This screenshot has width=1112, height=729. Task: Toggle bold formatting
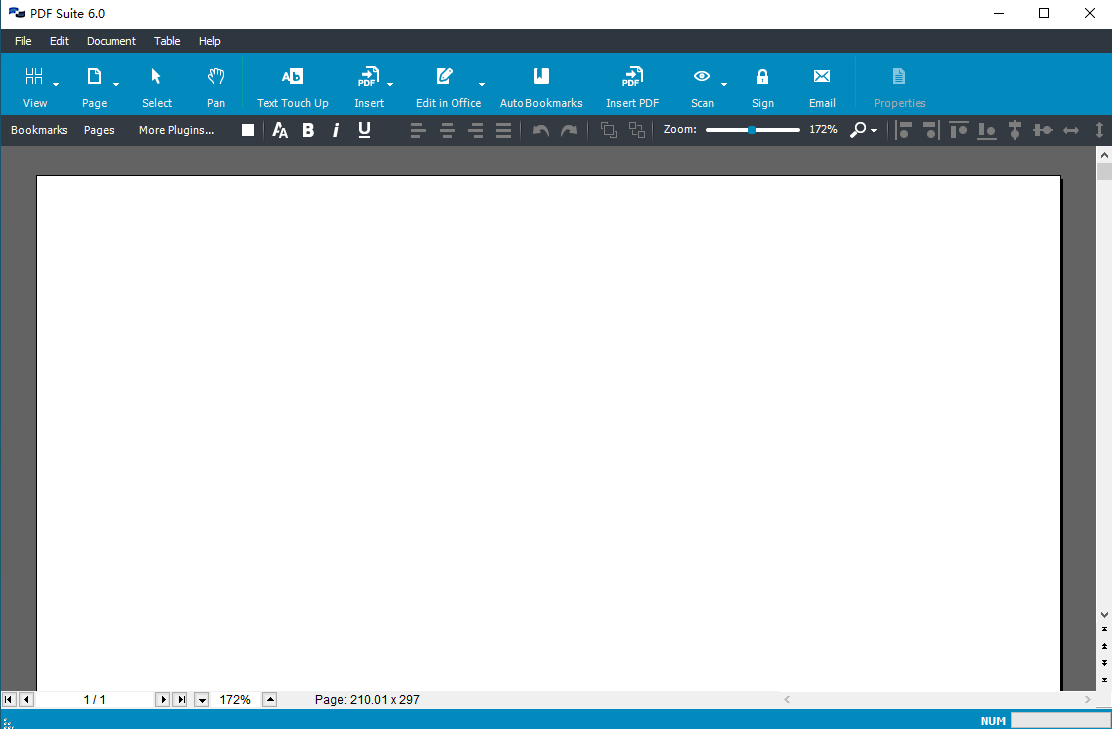click(308, 130)
